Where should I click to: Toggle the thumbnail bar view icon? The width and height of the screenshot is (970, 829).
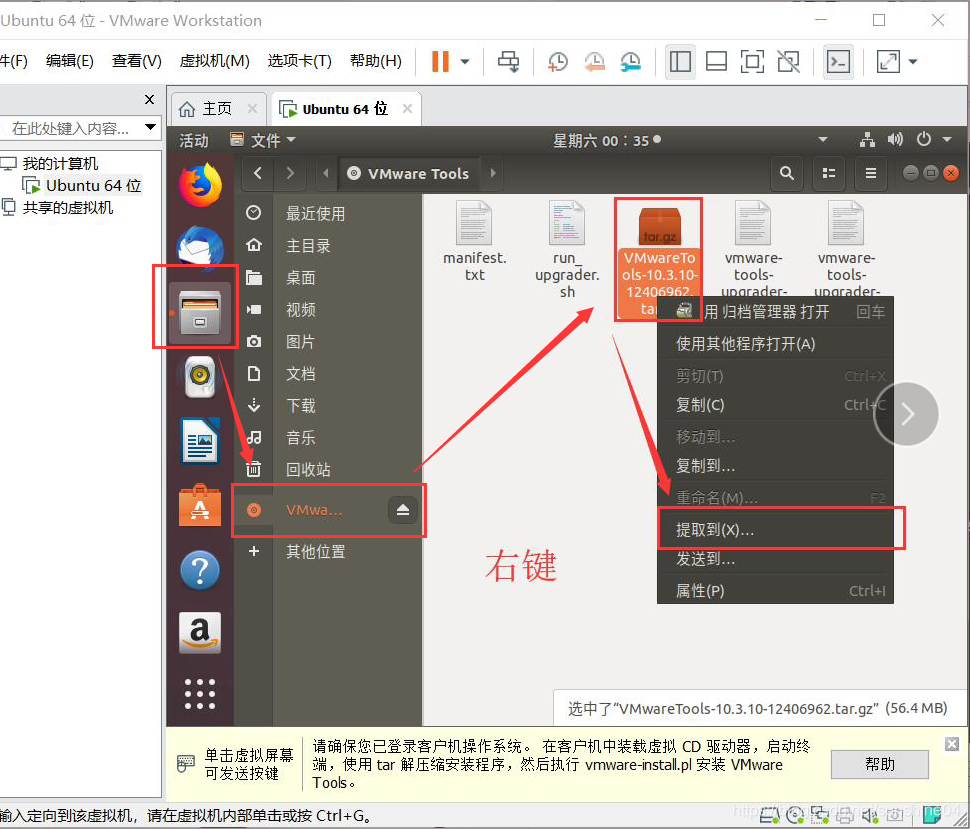(716, 61)
